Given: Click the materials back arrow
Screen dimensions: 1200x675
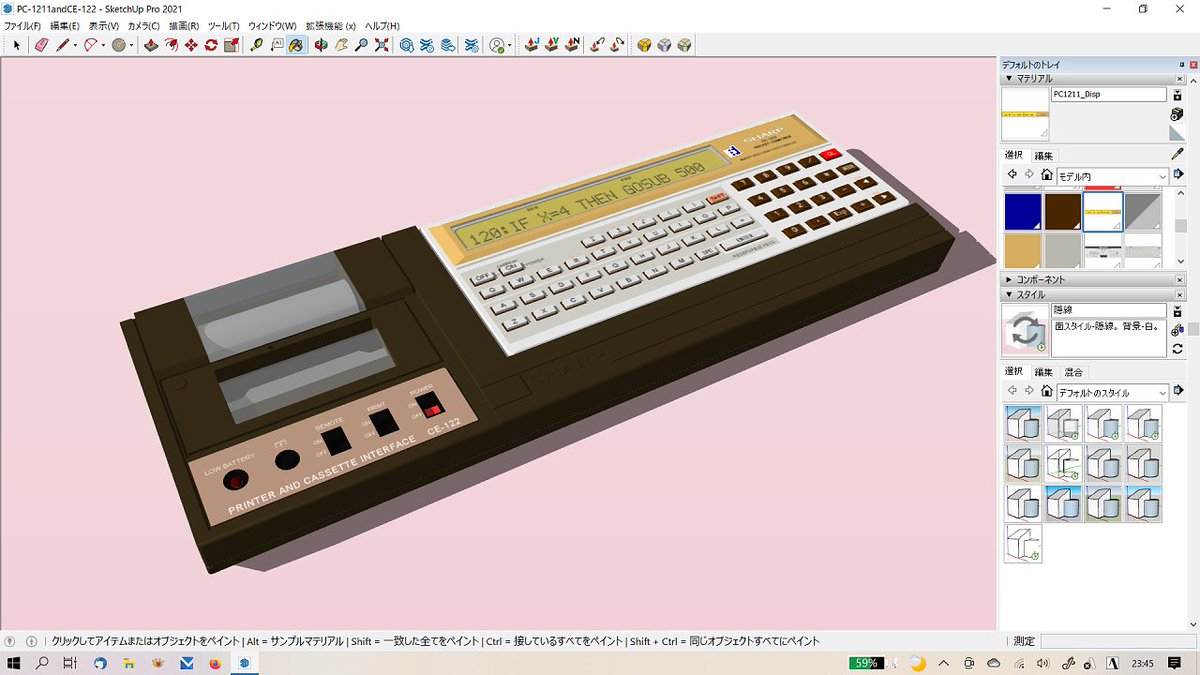Looking at the screenshot, I should point(1012,175).
